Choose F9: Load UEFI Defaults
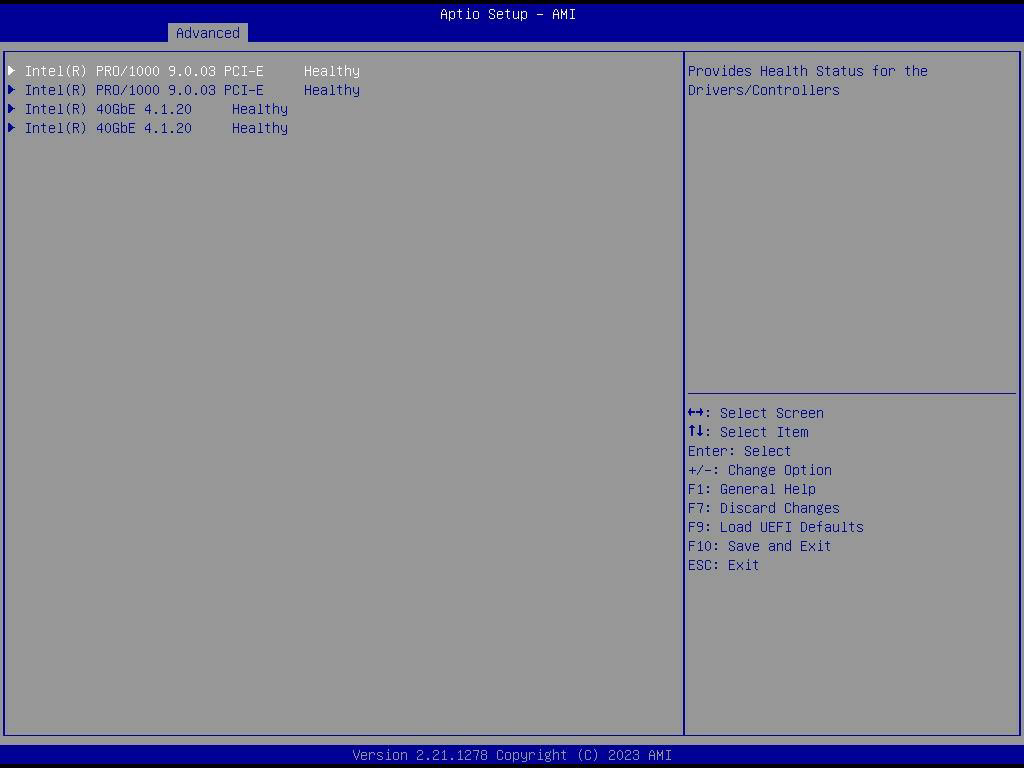The height and width of the screenshot is (768, 1024). point(775,527)
